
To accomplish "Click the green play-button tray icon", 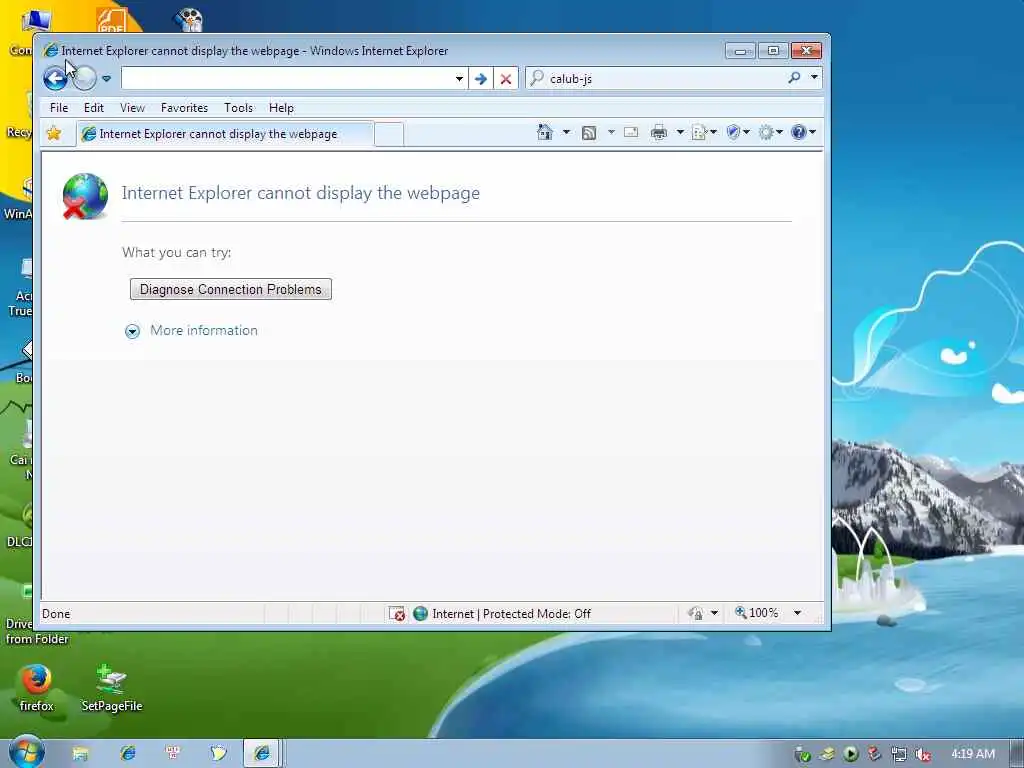I will point(850,755).
